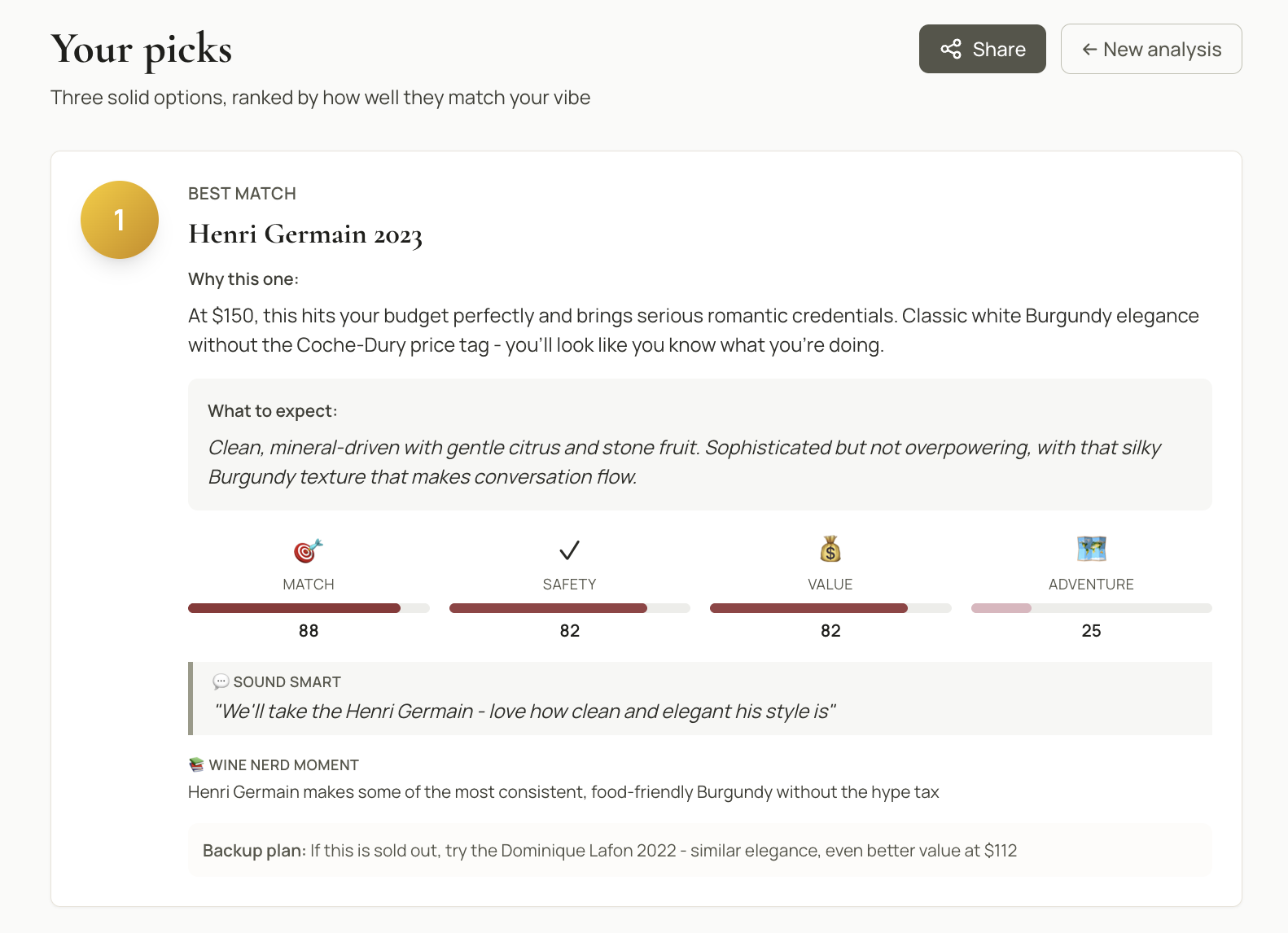Start a New analysis
1288x933 pixels.
point(1150,49)
